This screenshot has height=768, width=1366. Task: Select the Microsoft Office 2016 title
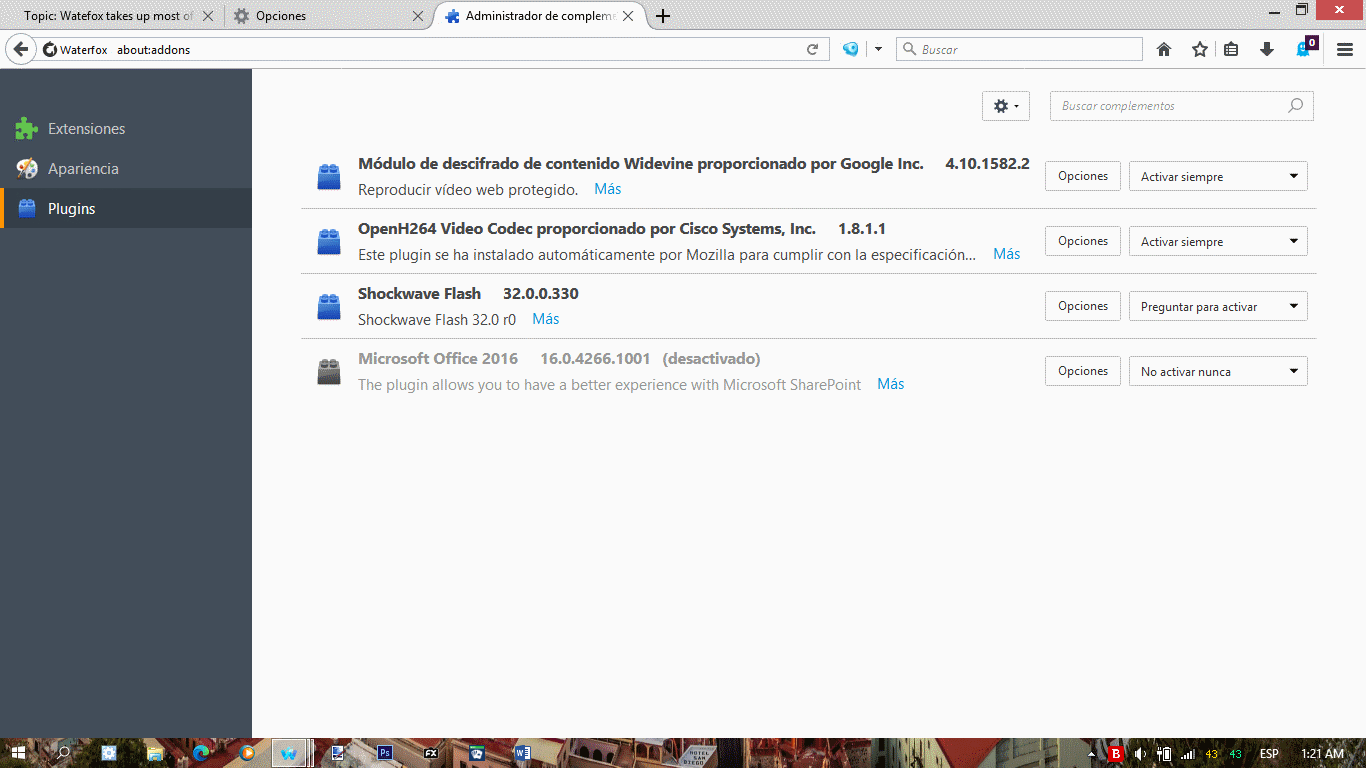click(x=438, y=359)
